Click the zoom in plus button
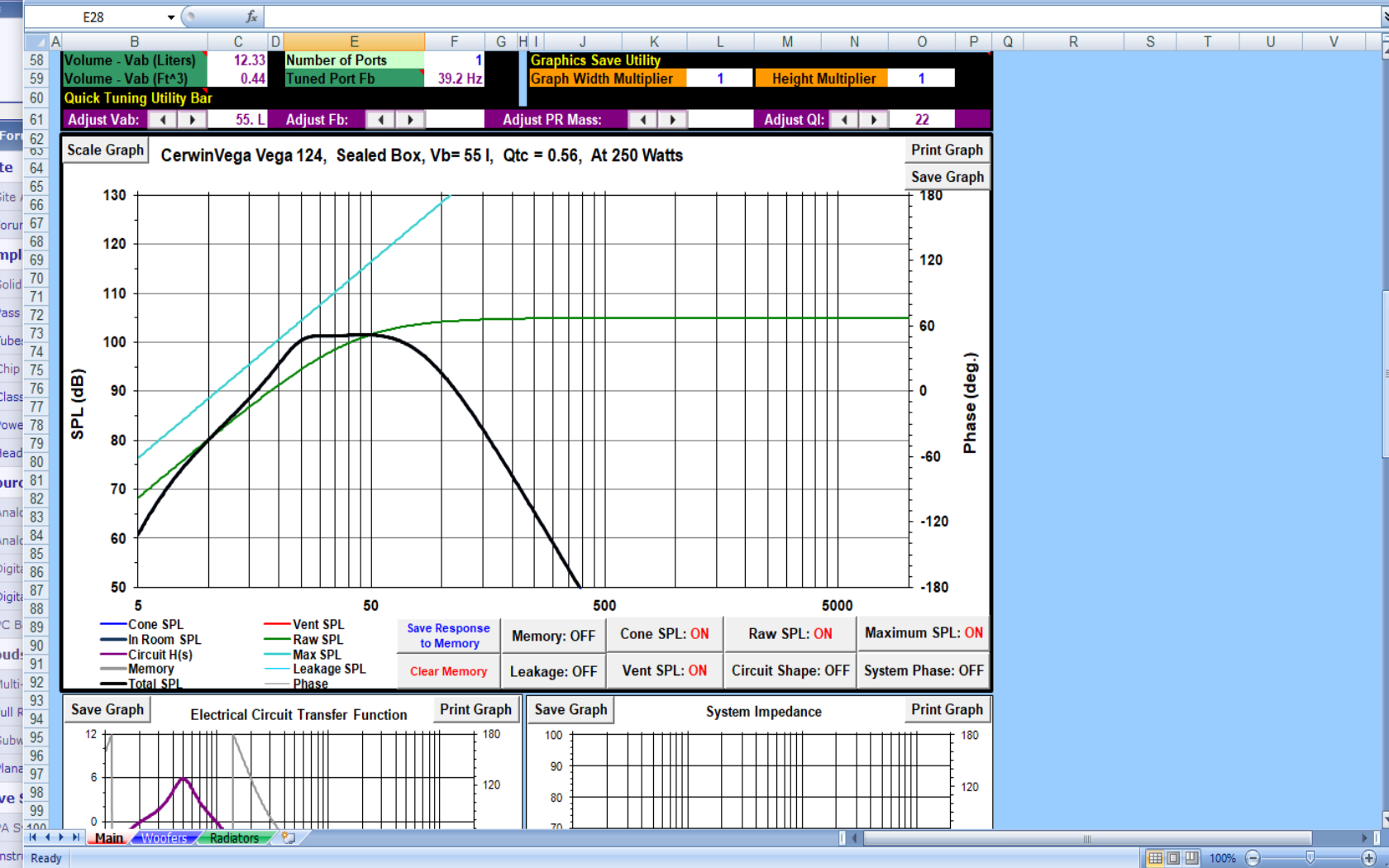Screen dimensions: 1389x868 click(x=1369, y=858)
